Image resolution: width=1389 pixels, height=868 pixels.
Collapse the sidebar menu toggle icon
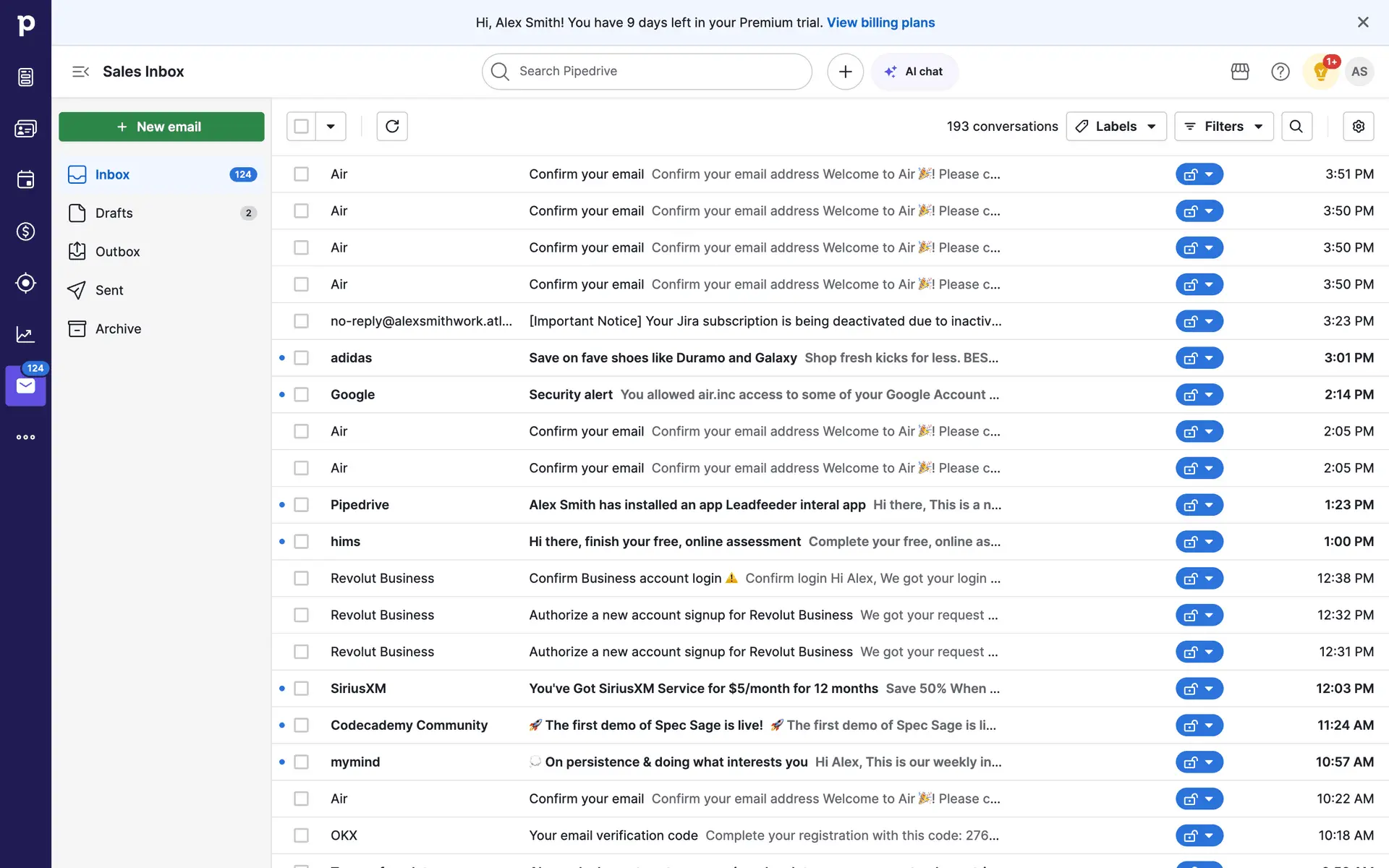[80, 72]
